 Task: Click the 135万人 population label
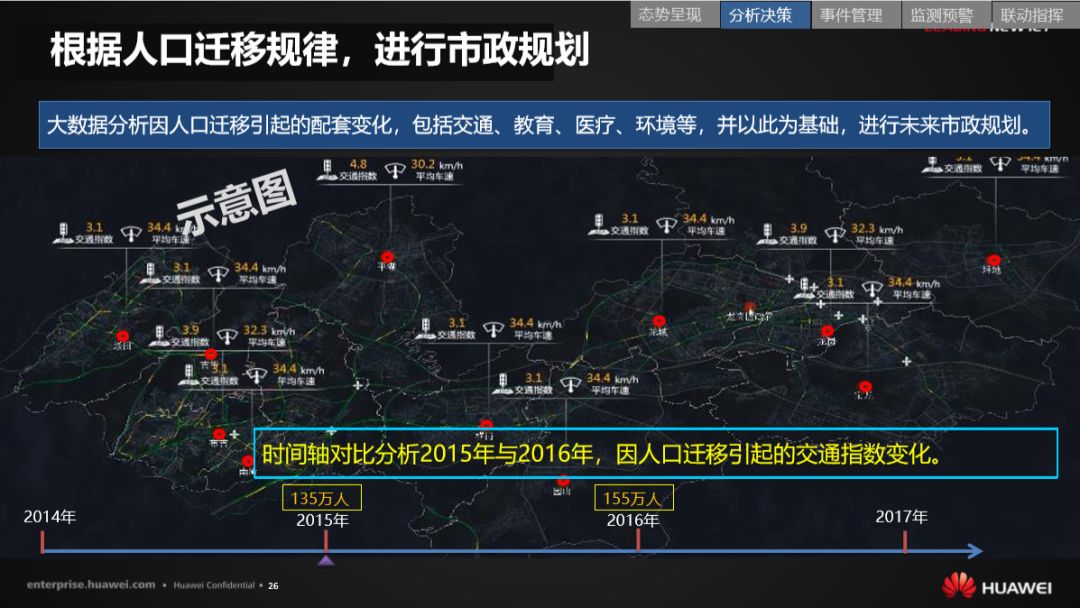coord(321,498)
